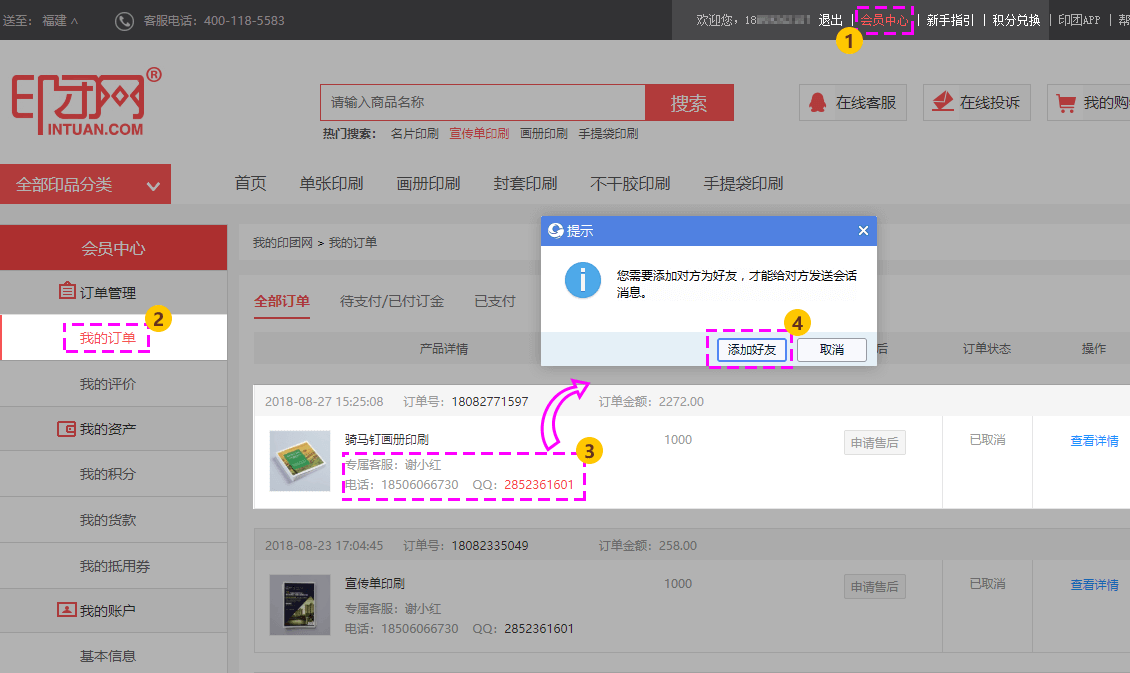Open the 全部印品分类 category dropdown
Image resolution: width=1130 pixels, height=673 pixels.
pos(86,183)
